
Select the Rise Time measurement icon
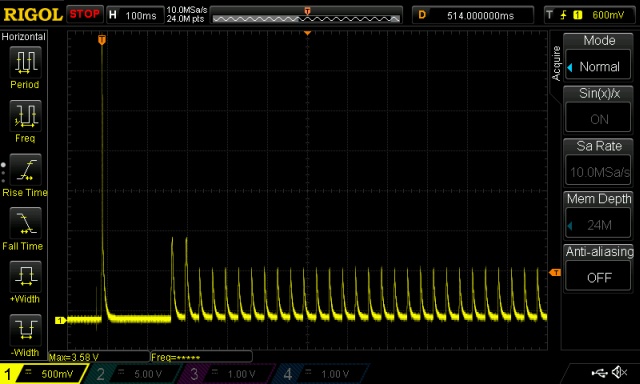point(25,169)
